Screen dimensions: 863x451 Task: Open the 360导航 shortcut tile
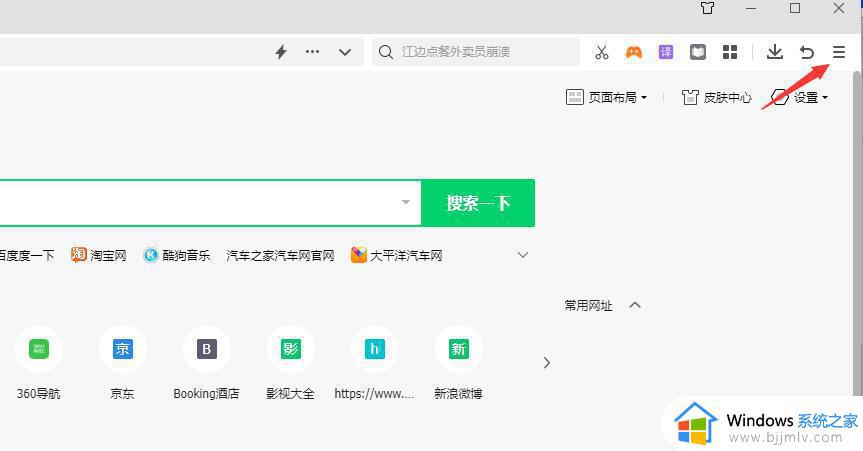click(39, 363)
